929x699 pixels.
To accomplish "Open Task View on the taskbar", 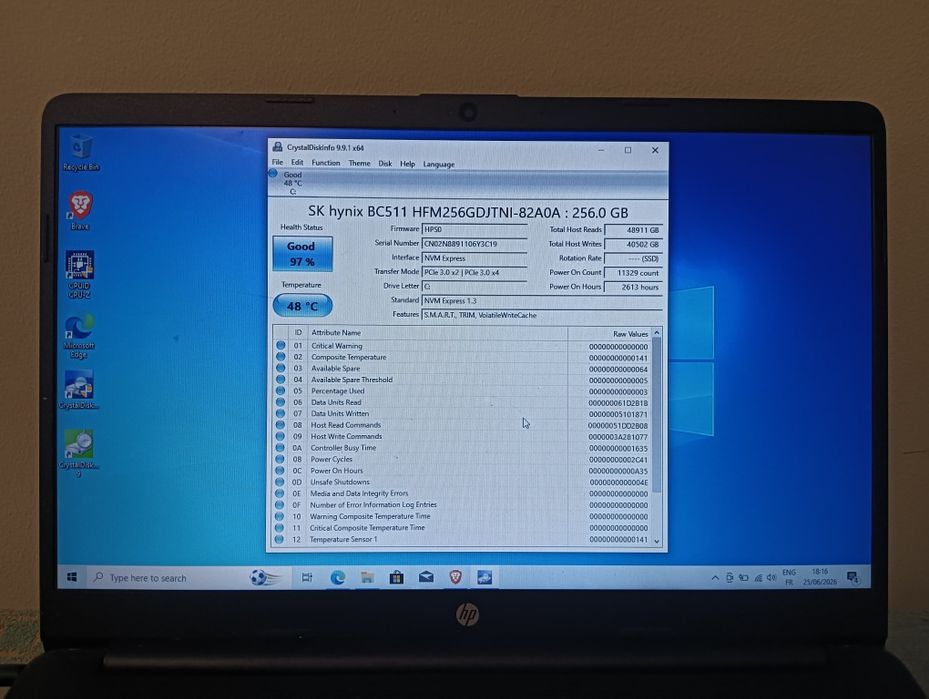I will (x=307, y=577).
